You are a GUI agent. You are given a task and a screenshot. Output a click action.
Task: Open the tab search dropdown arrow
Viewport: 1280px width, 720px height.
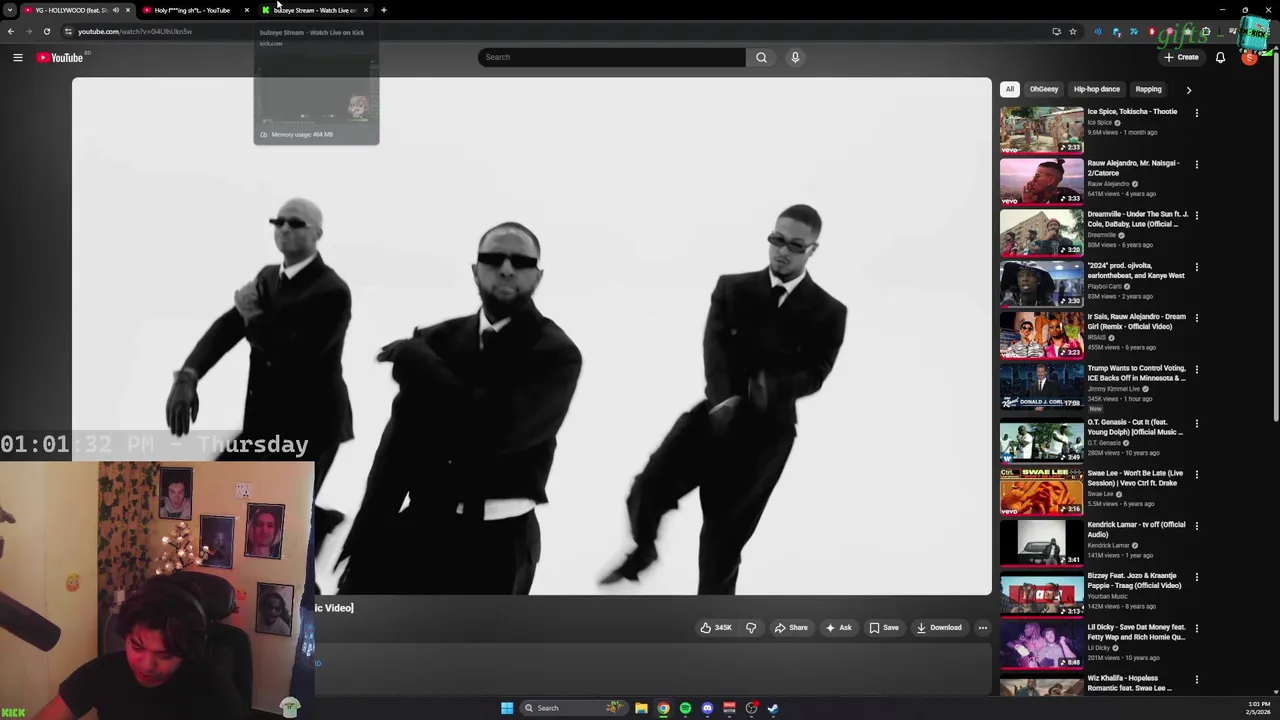click(10, 10)
